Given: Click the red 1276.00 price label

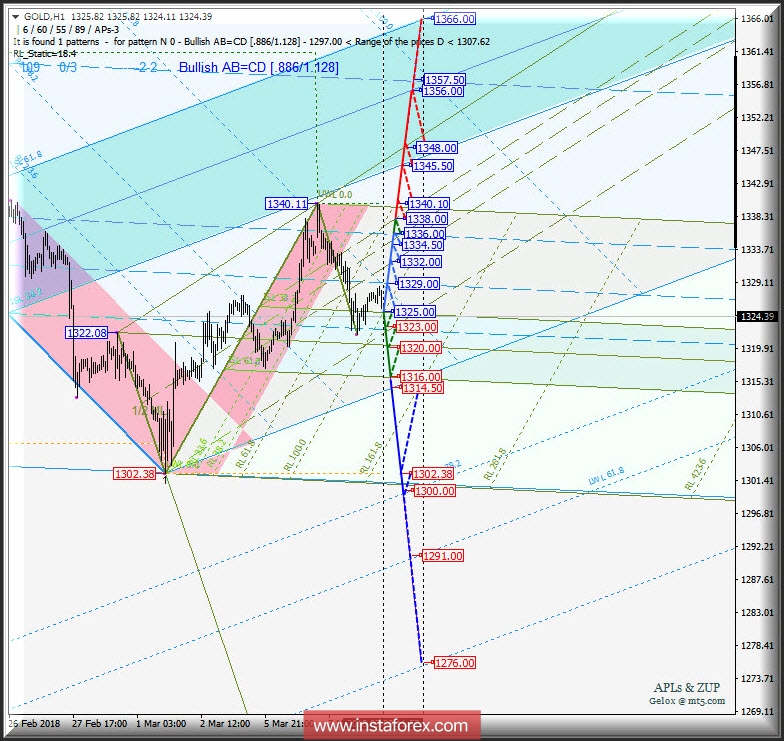Looking at the screenshot, I should pos(454,663).
